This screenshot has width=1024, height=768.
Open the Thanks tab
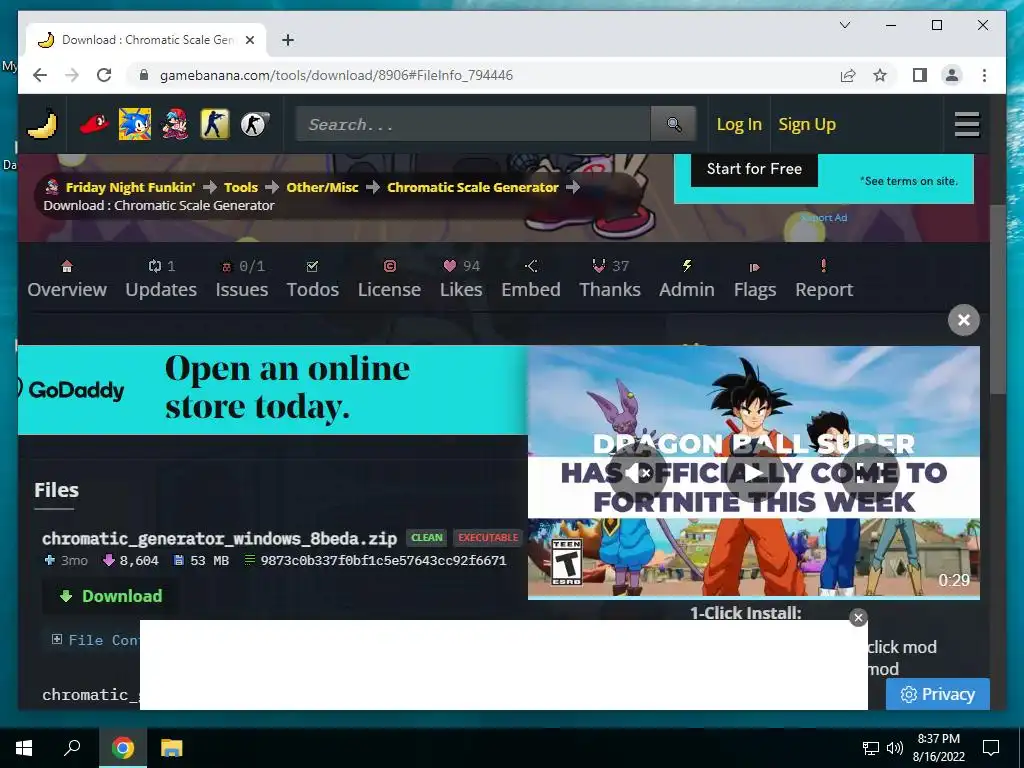pyautogui.click(x=610, y=279)
